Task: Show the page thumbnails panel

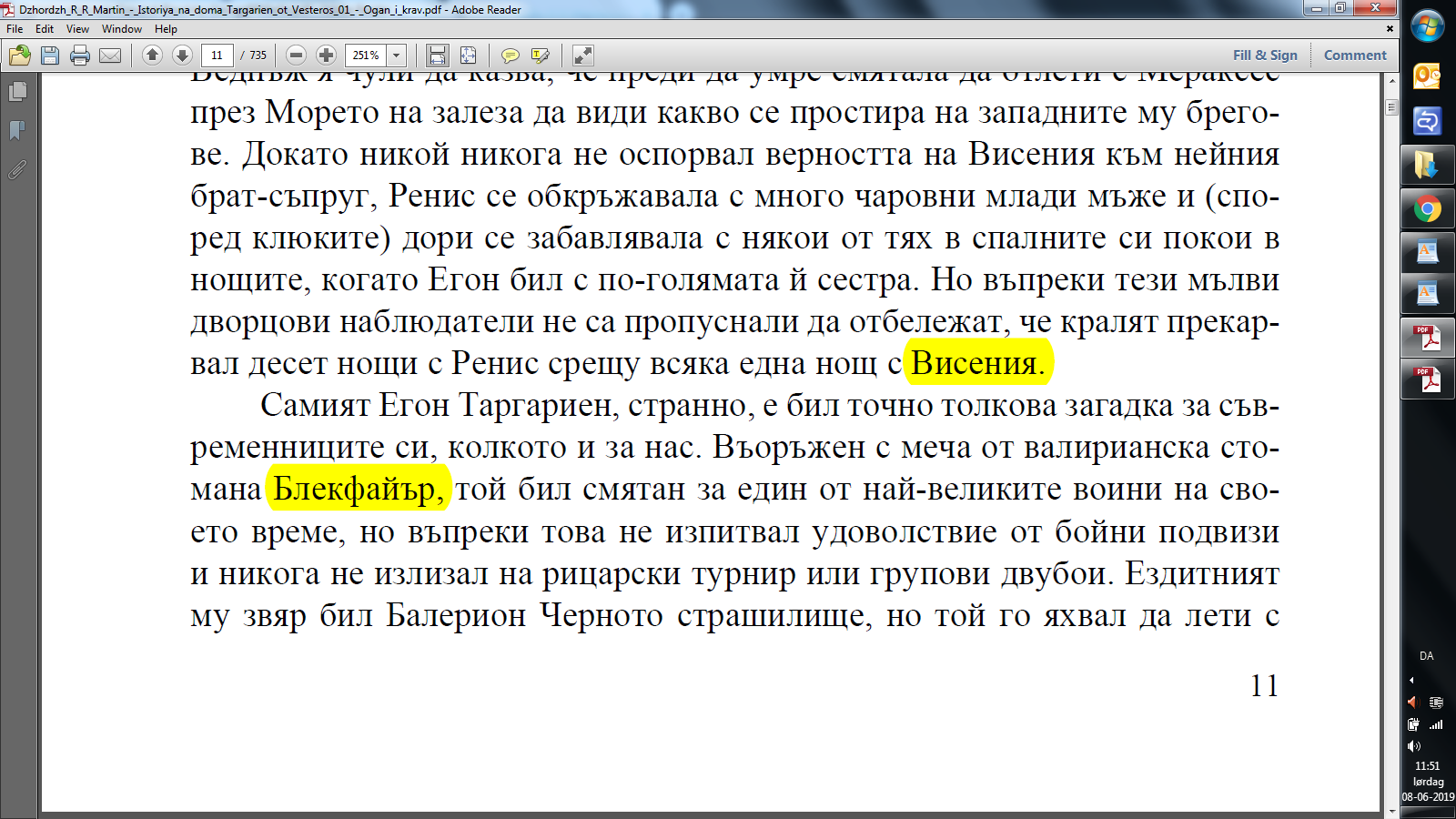Action: 17,91
